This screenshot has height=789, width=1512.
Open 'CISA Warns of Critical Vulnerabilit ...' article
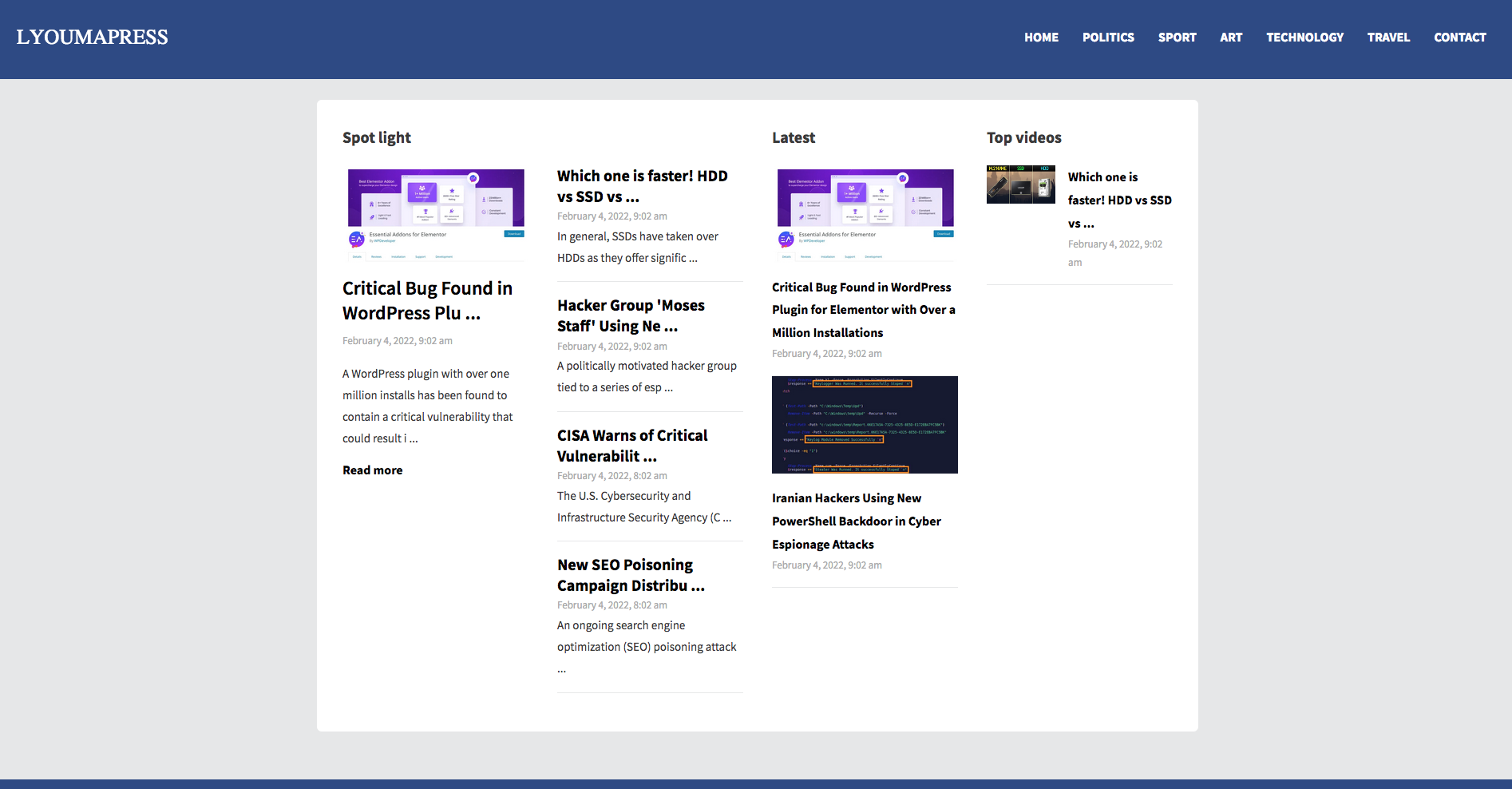tap(632, 446)
